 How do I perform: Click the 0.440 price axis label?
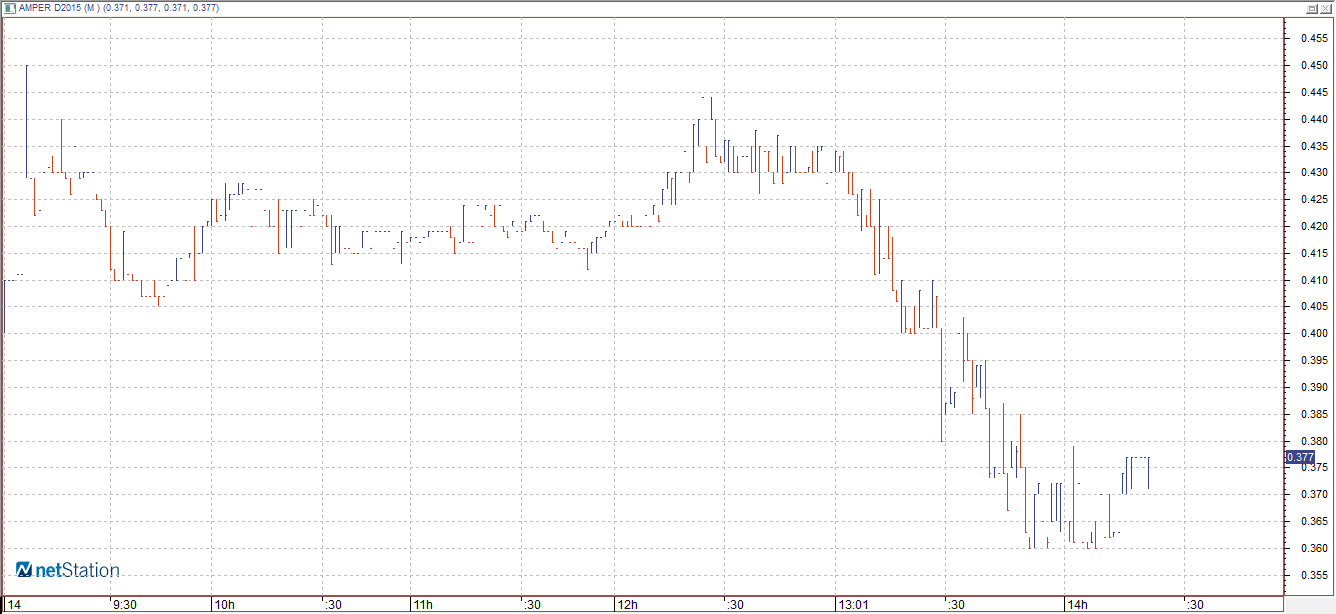[x=1313, y=119]
